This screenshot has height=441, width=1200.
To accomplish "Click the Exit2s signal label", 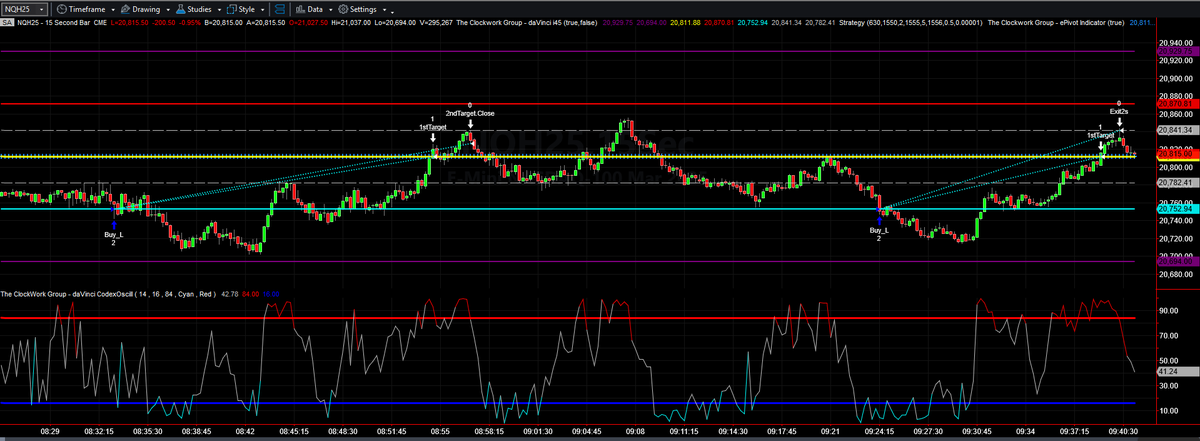I will point(1120,110).
